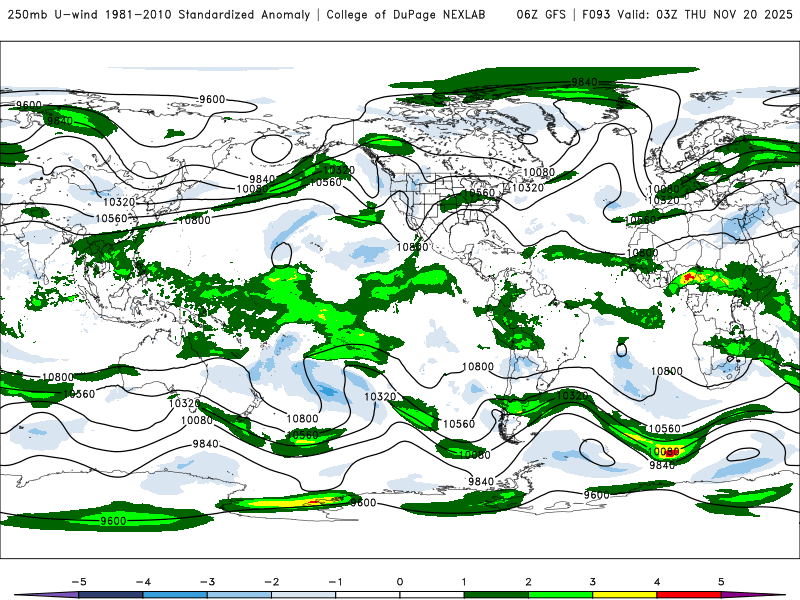Click the "F093" forecast hour label
The width and height of the screenshot is (800, 600).
click(x=596, y=15)
